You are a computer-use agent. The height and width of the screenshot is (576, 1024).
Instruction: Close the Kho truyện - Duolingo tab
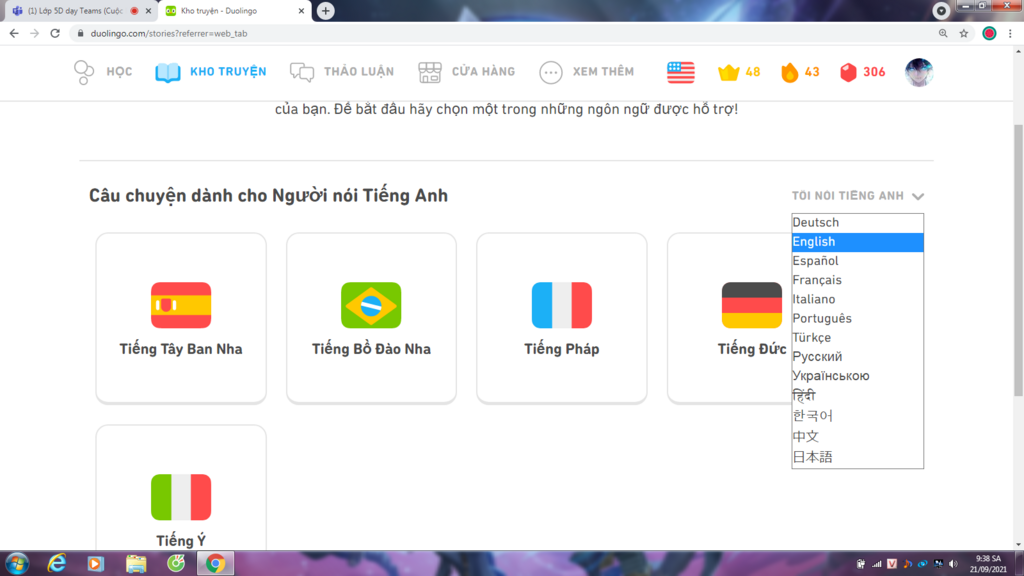coord(301,11)
